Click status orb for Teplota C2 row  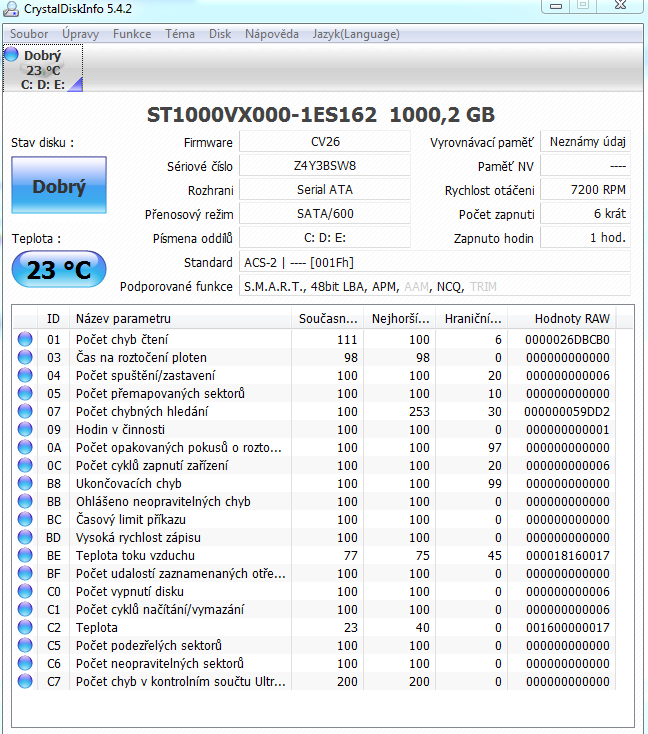click(x=25, y=628)
